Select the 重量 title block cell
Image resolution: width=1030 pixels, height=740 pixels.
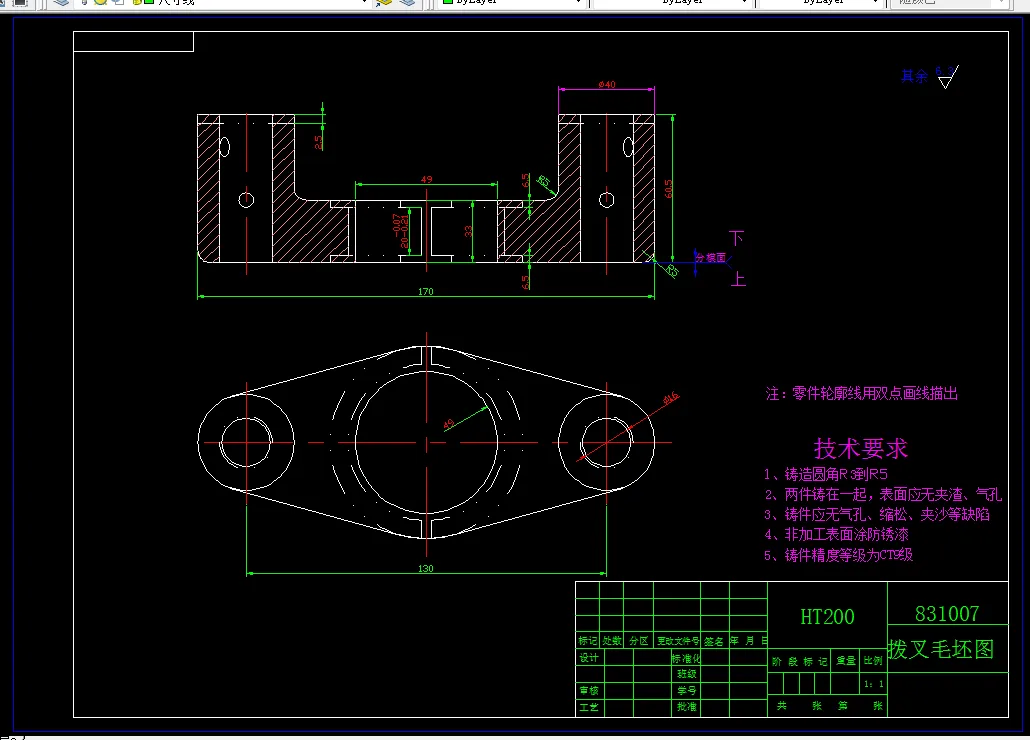pos(845,661)
